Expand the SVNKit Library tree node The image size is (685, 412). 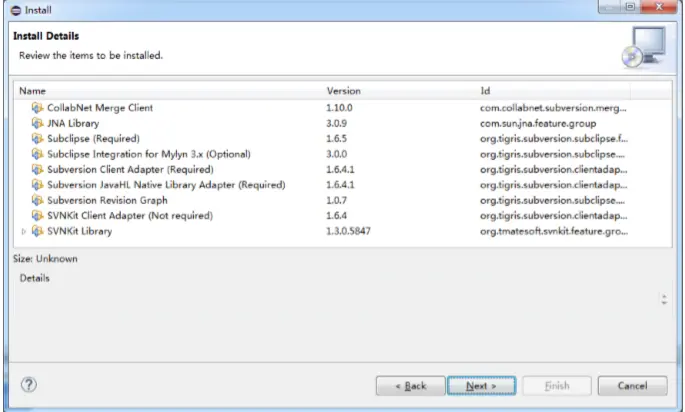pos(24,232)
